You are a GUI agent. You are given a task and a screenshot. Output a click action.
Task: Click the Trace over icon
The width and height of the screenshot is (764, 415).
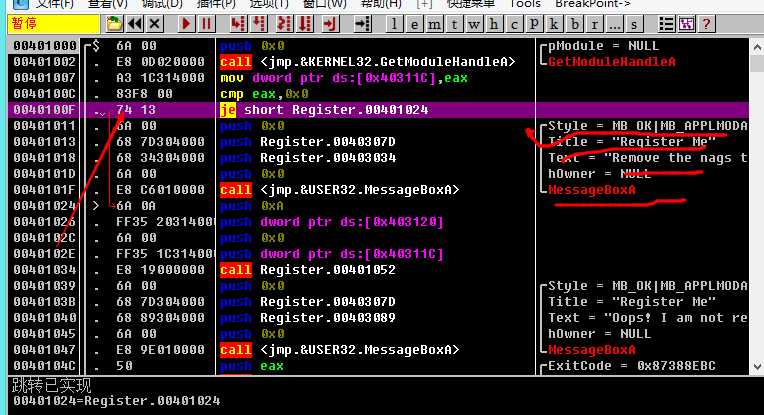pos(305,23)
